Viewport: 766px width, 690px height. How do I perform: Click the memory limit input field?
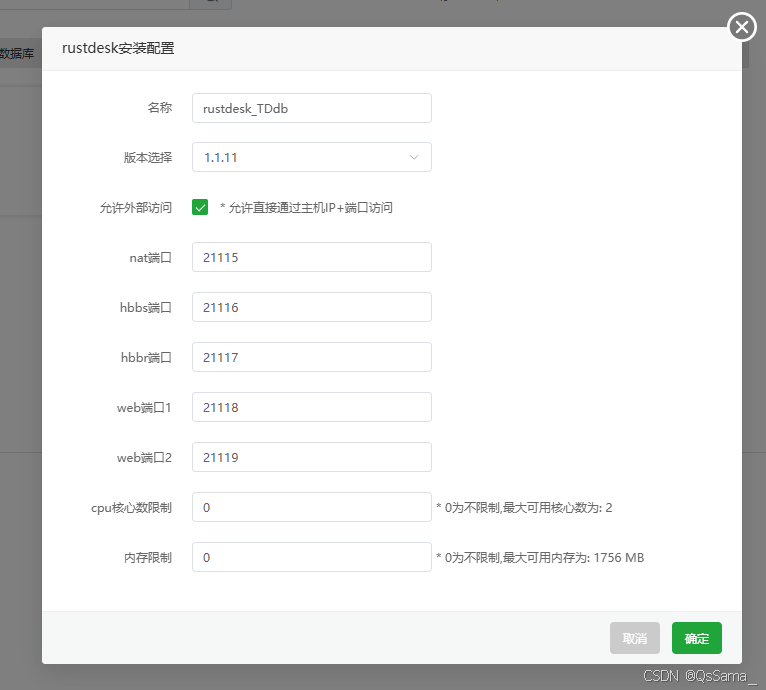click(x=312, y=557)
